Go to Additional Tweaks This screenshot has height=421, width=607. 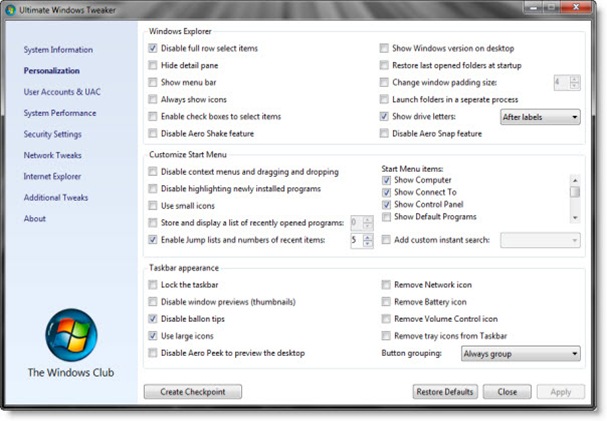coord(56,197)
